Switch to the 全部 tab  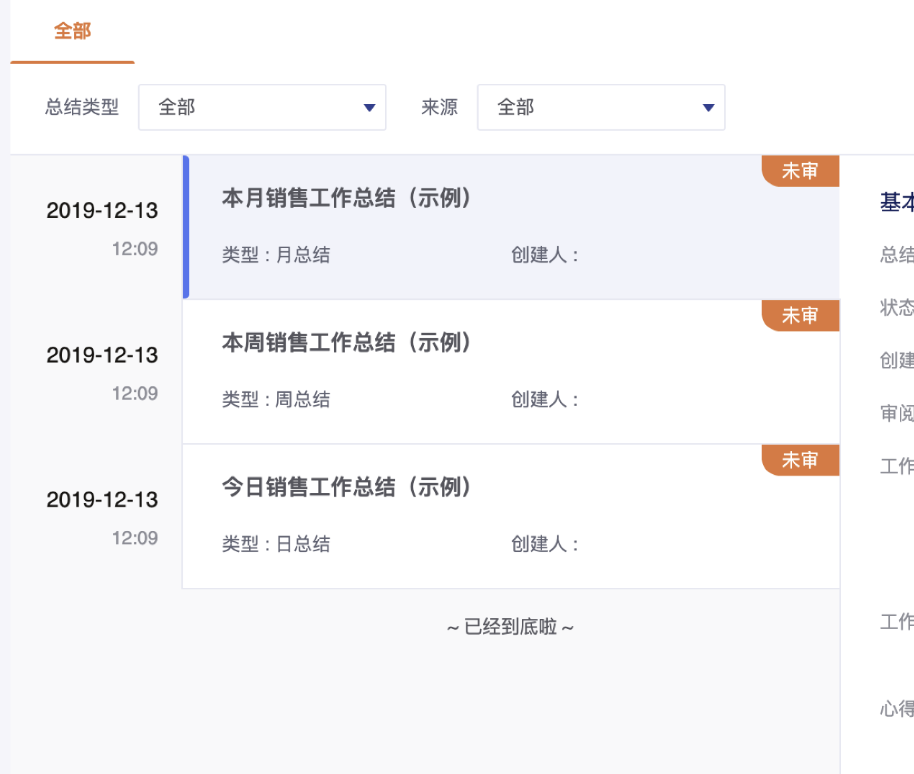point(72,31)
